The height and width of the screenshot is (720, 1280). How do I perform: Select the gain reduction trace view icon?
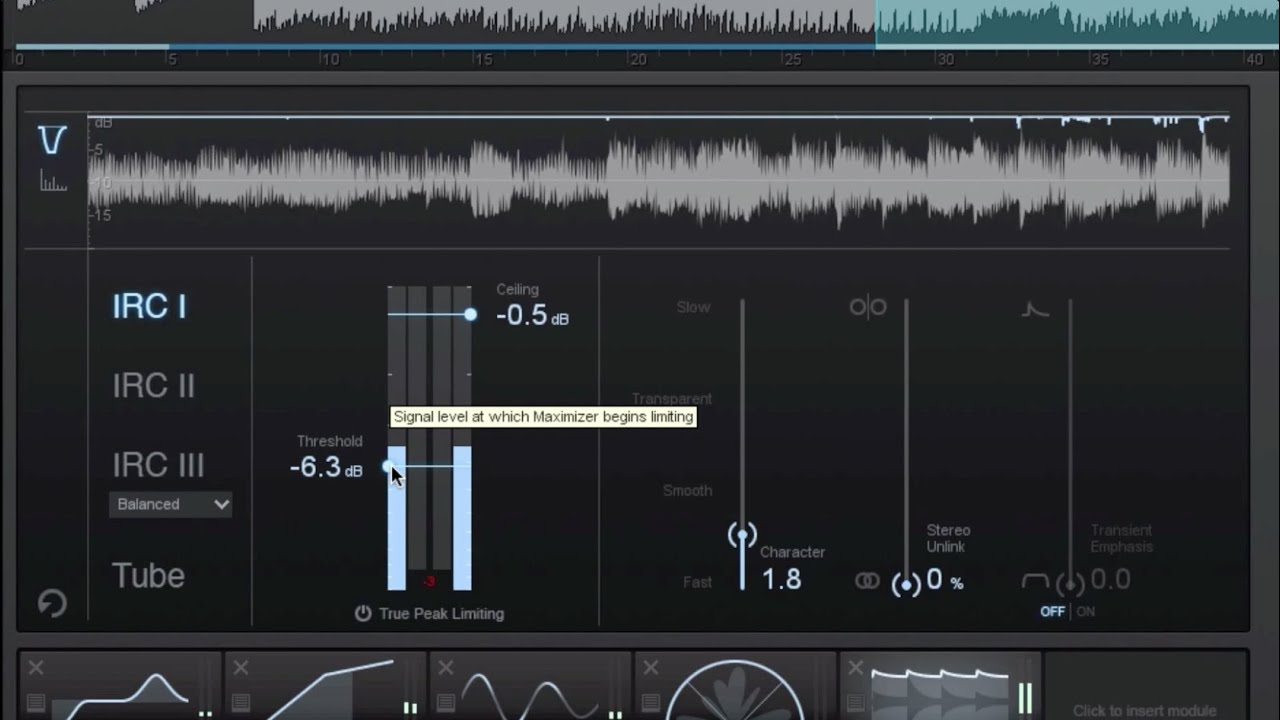[52, 140]
